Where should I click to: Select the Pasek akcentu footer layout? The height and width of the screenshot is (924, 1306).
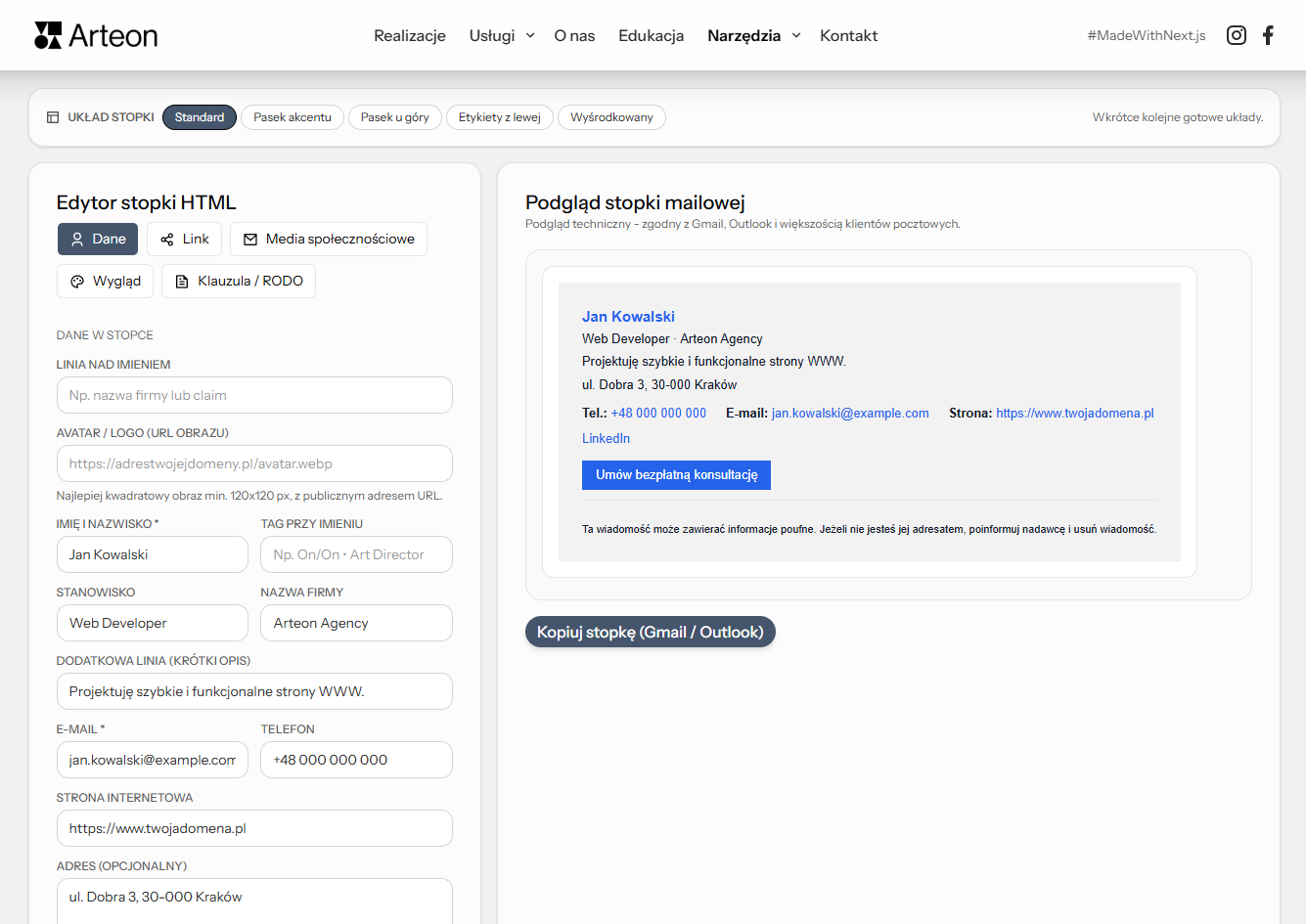coord(292,116)
